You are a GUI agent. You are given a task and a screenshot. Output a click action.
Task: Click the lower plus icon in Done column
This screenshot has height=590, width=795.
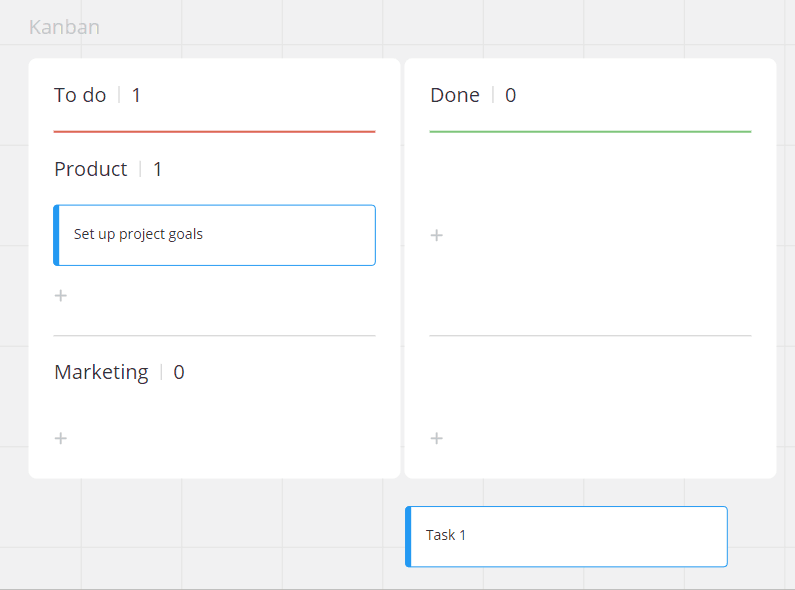[436, 438]
